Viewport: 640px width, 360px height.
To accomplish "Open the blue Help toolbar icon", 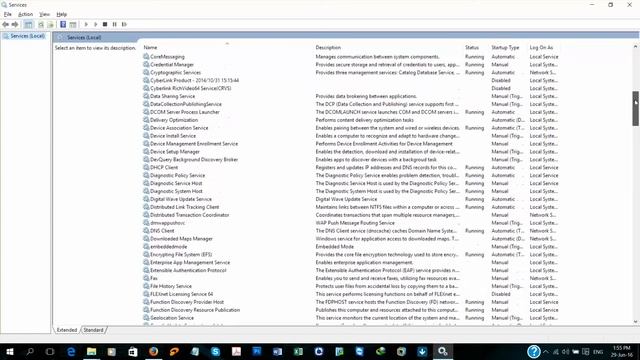I will (63, 24).
